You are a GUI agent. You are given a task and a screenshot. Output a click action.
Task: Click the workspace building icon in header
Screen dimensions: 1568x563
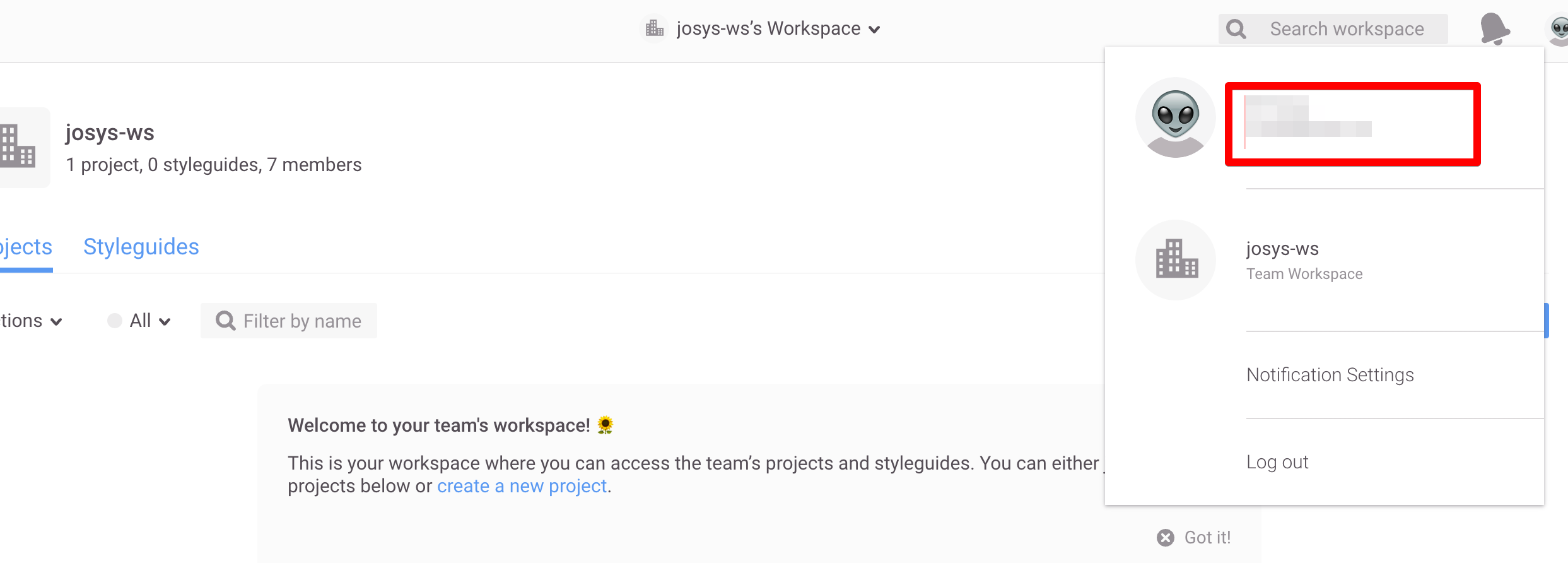[x=655, y=28]
